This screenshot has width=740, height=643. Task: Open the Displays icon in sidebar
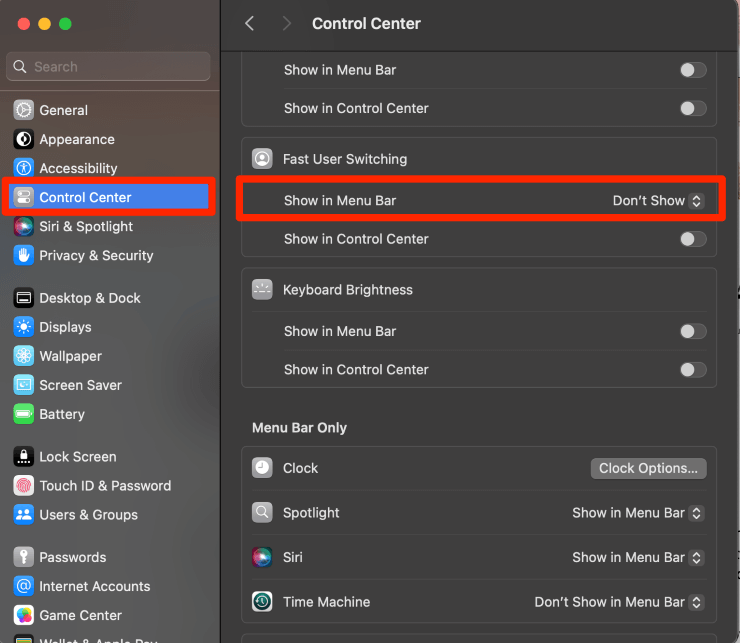[23, 327]
